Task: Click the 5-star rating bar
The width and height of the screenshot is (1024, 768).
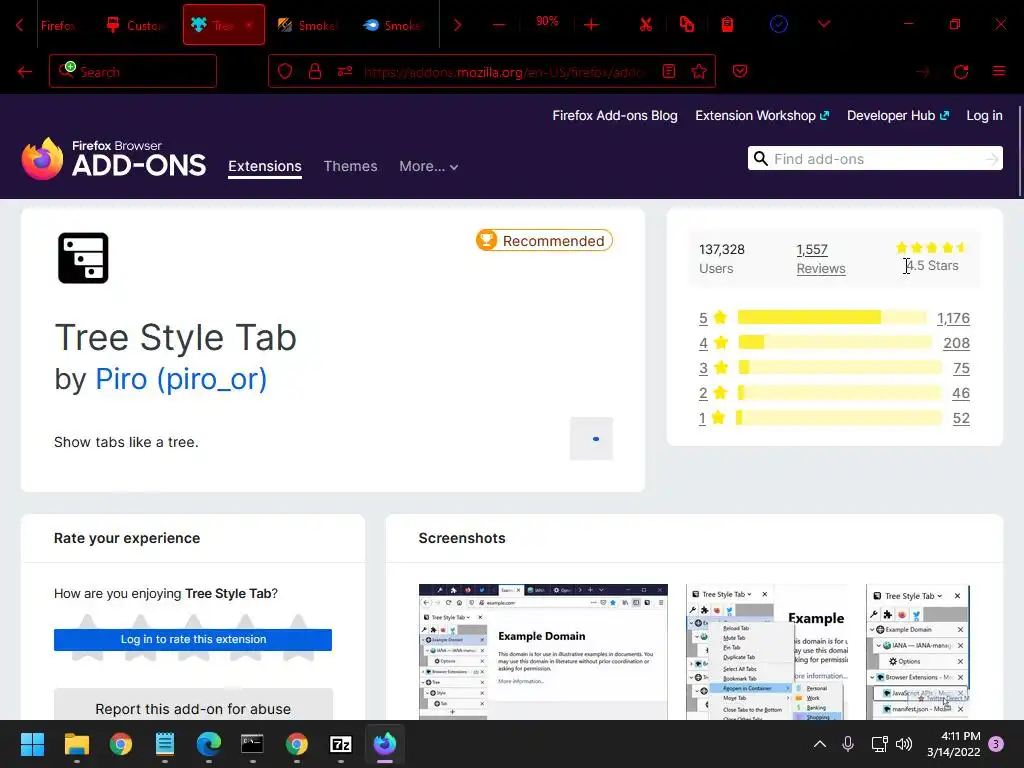Action: click(831, 317)
